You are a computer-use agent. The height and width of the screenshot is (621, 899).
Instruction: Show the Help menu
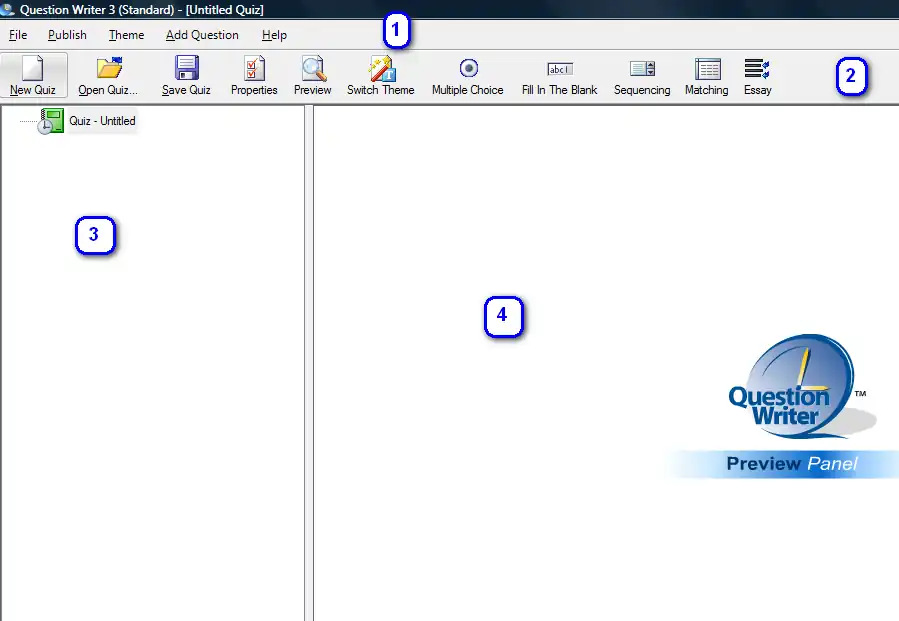coord(274,35)
